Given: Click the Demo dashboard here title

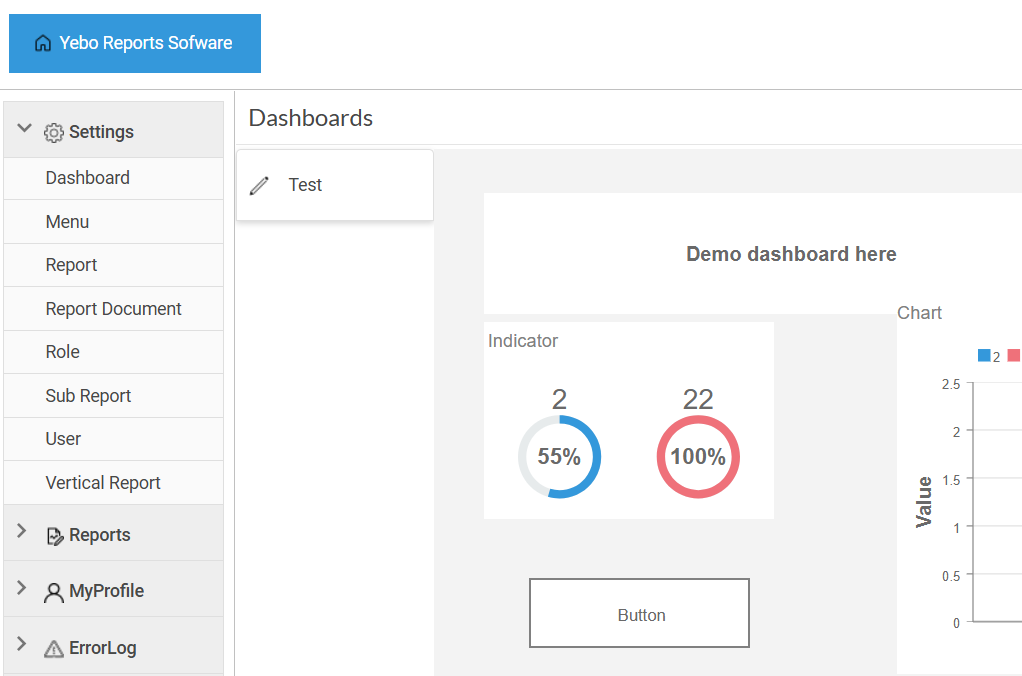Looking at the screenshot, I should tap(791, 254).
